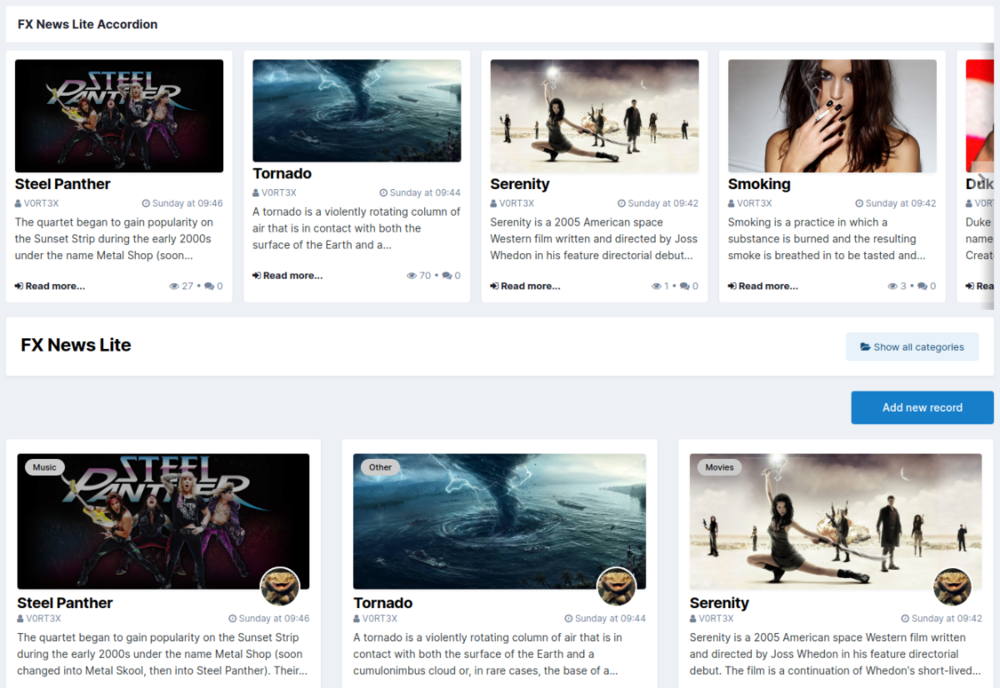Viewport: 1000px width, 688px height.
Task: Click views eye icon on Serenity accordion card
Action: pos(656,286)
